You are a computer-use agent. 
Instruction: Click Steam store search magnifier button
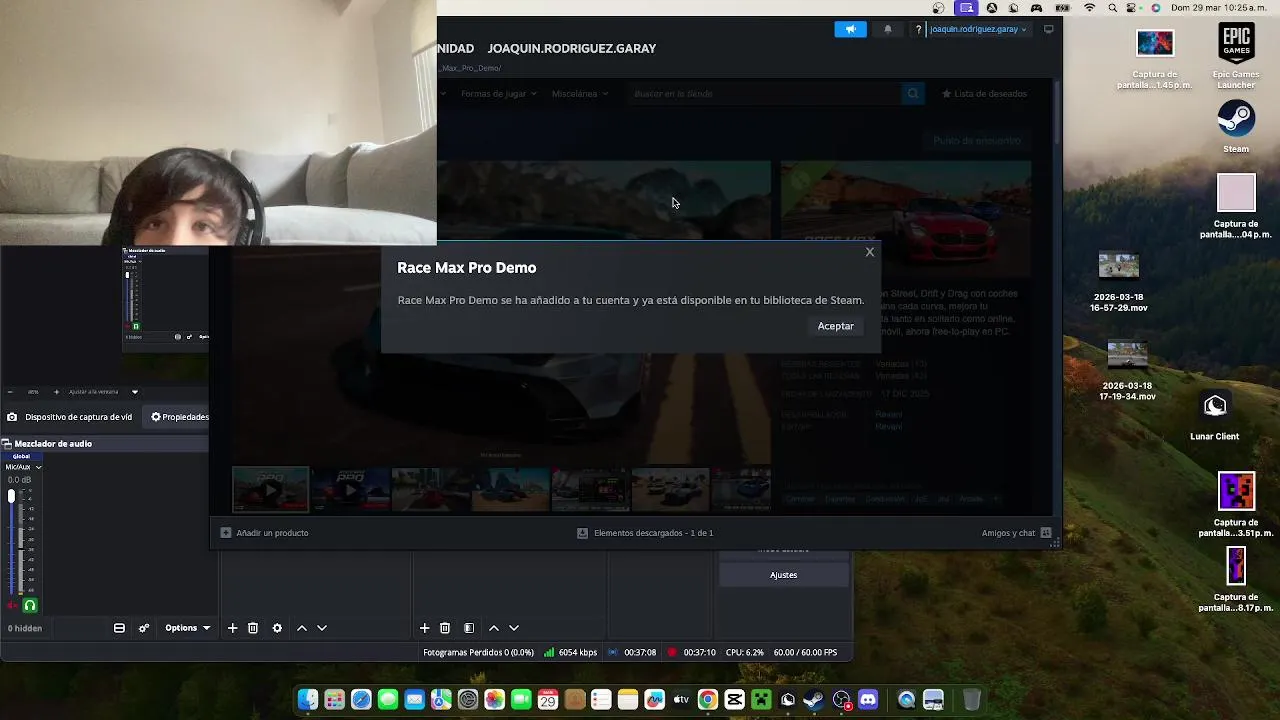[x=912, y=93]
